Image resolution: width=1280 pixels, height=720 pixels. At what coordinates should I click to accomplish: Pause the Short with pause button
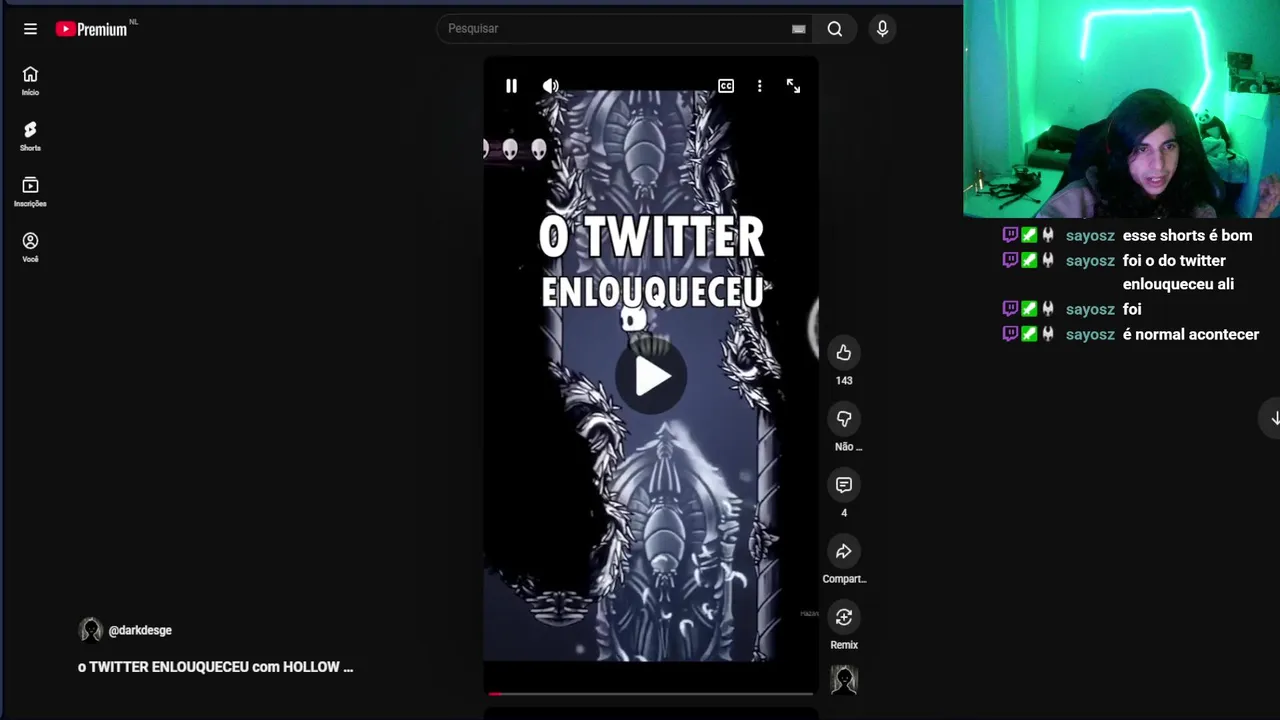(511, 86)
